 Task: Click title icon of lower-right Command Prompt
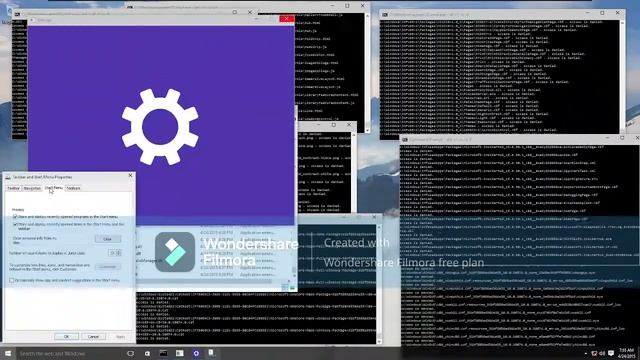[405, 140]
